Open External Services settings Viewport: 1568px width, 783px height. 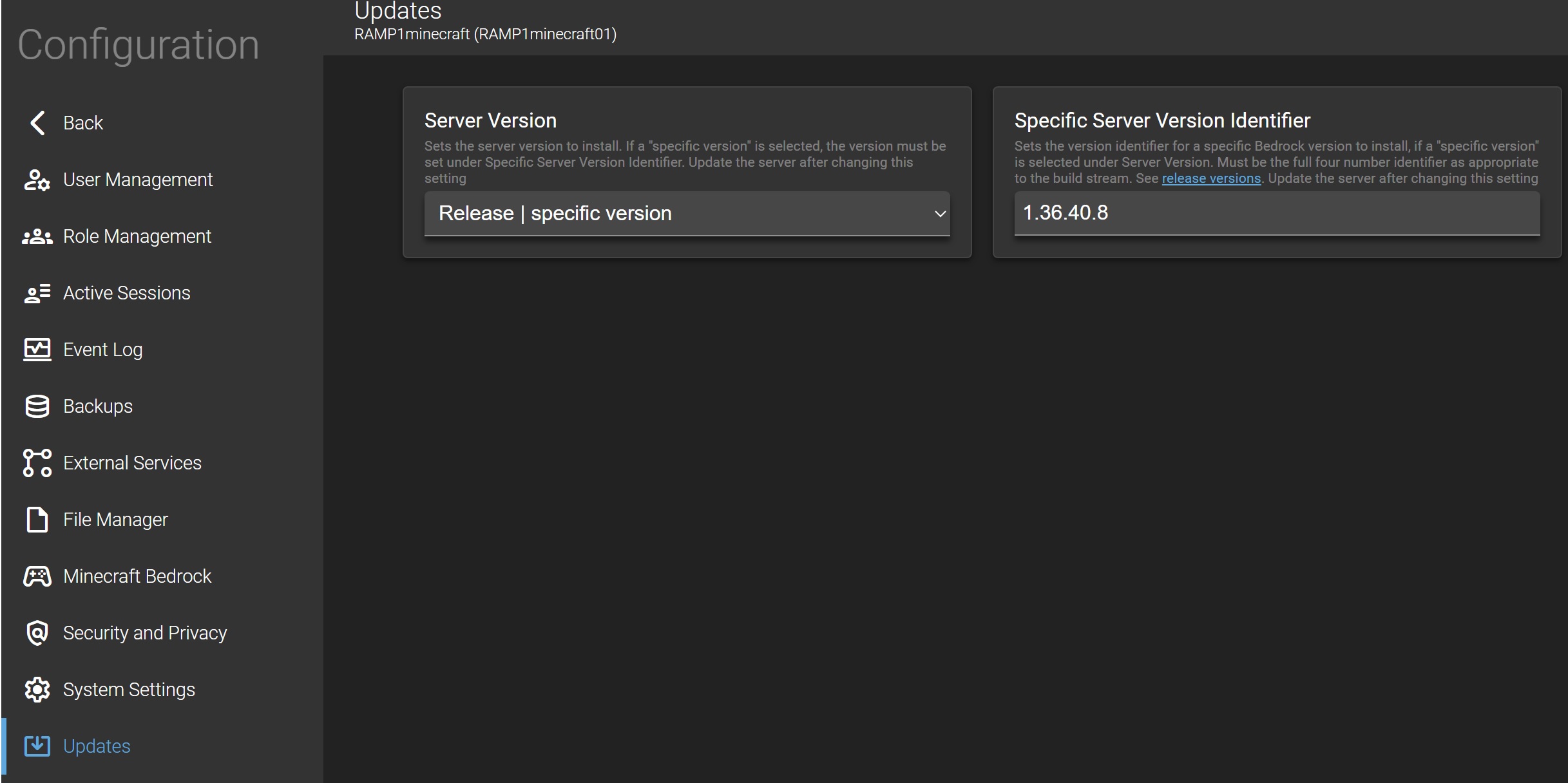click(x=133, y=463)
